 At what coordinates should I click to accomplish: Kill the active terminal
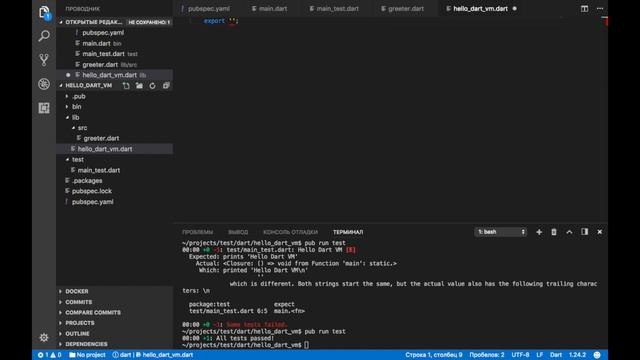554,232
